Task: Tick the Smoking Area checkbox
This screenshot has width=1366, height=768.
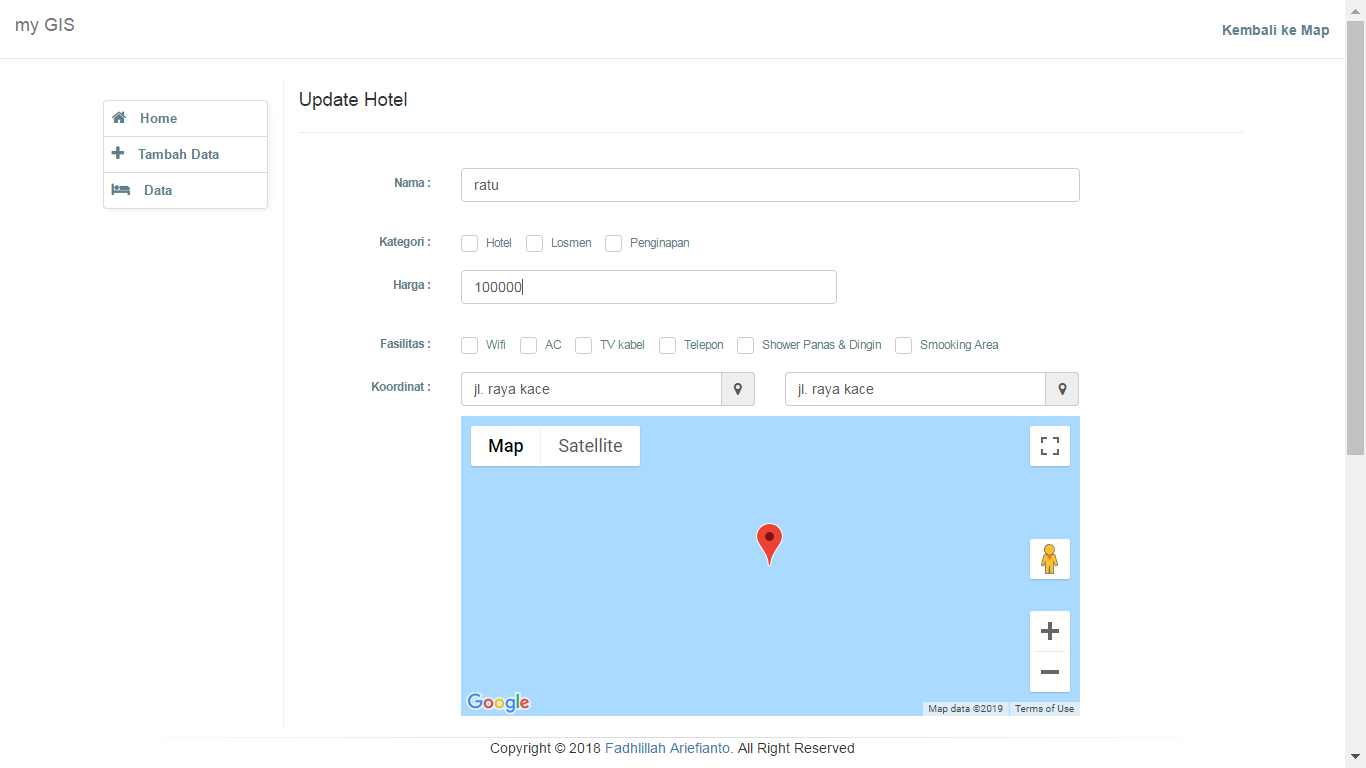Action: tap(903, 345)
